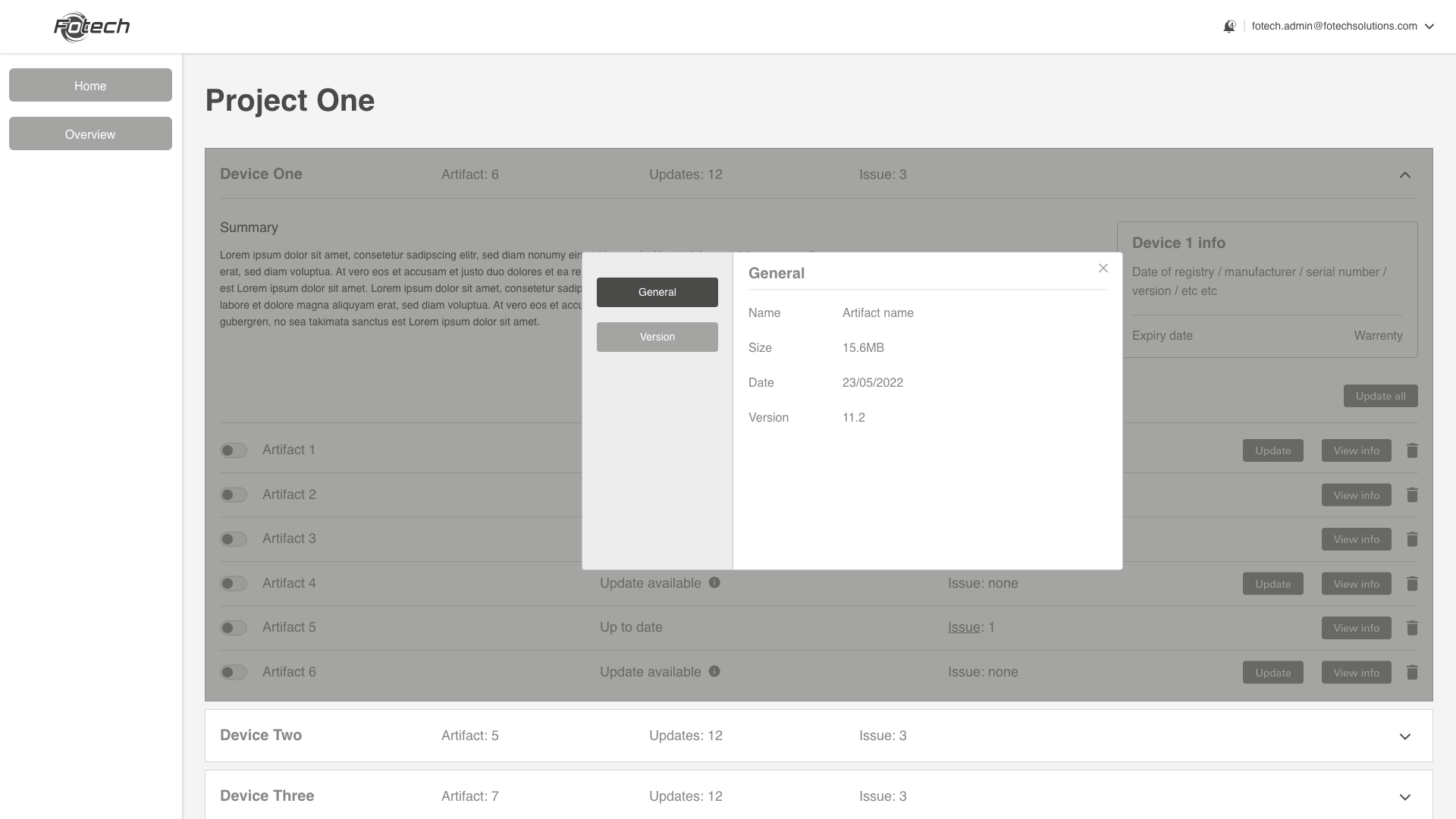Click View info for Artifact 2
This screenshot has height=819, width=1456.
(1356, 495)
